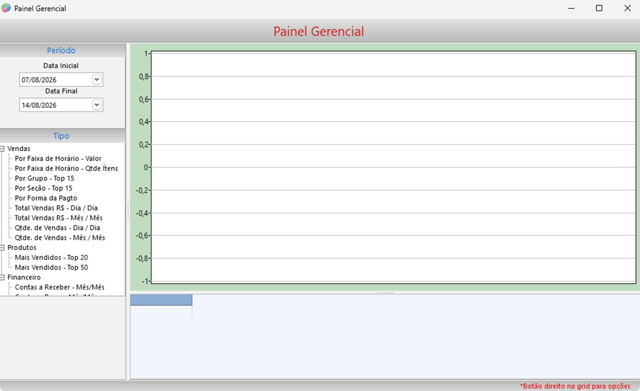Click the Painel Gerencial app icon in title bar
This screenshot has height=391, width=640.
point(6,8)
